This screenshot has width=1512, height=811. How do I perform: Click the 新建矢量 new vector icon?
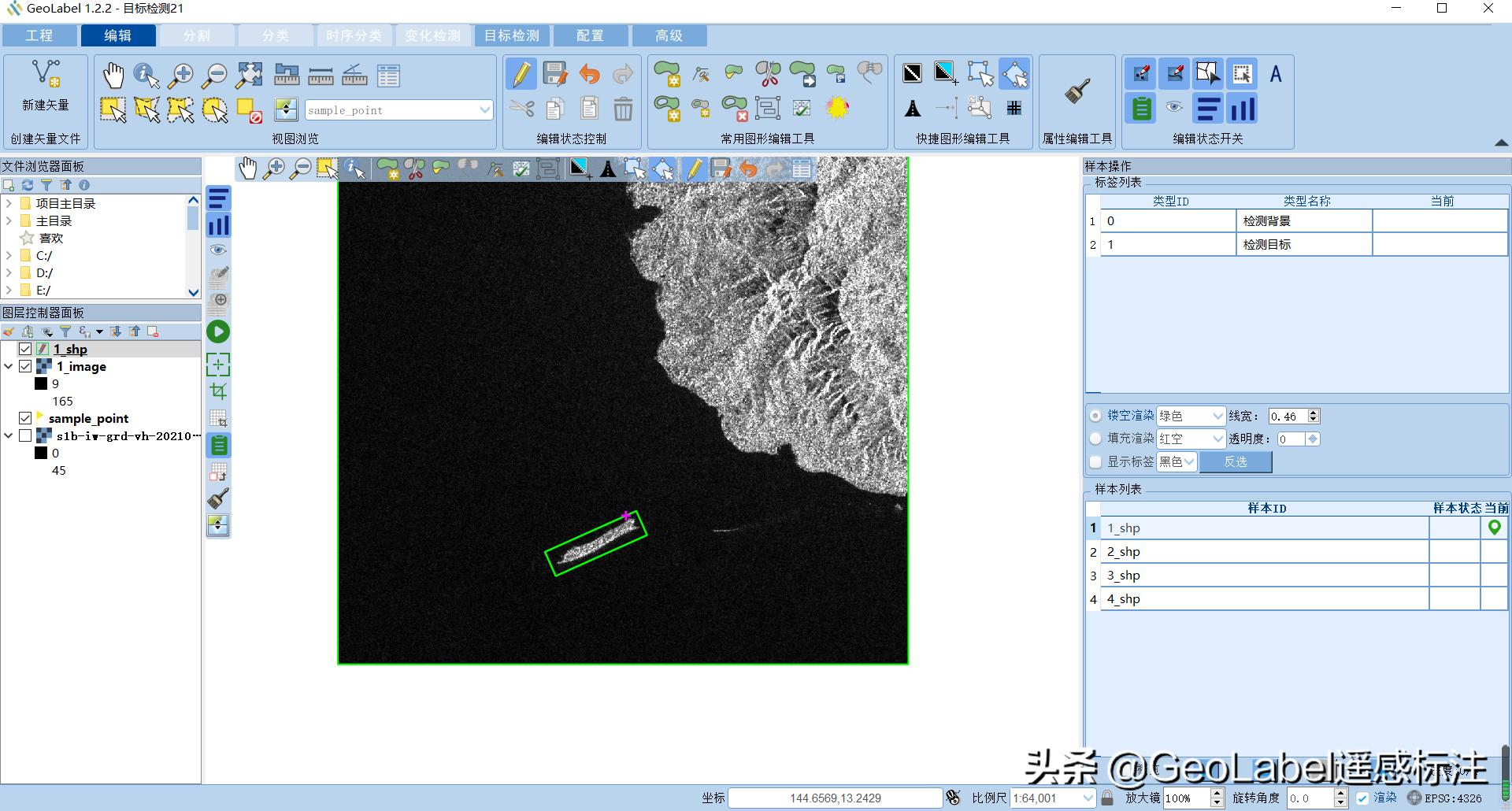[45, 75]
